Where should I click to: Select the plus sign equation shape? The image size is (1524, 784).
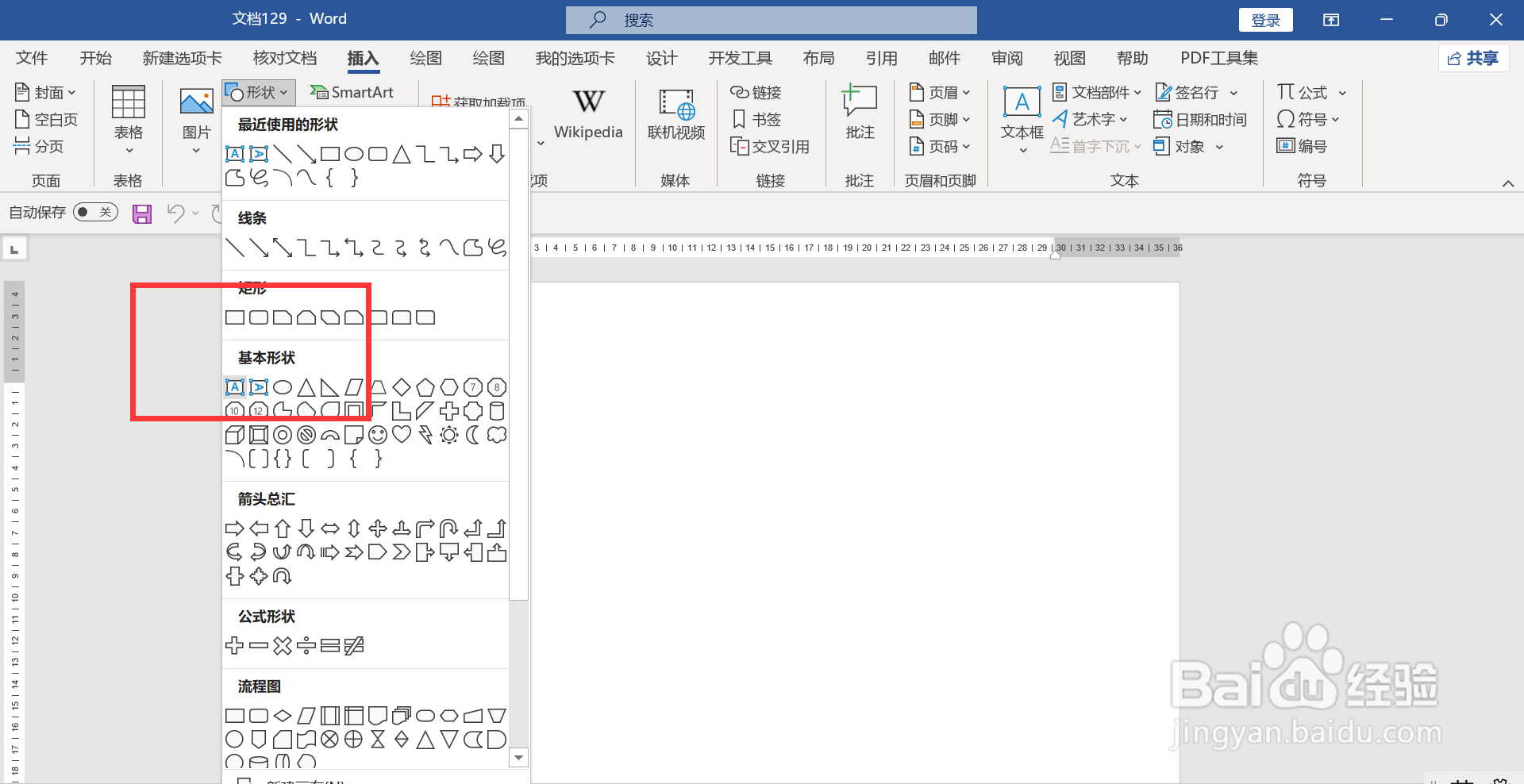click(235, 646)
